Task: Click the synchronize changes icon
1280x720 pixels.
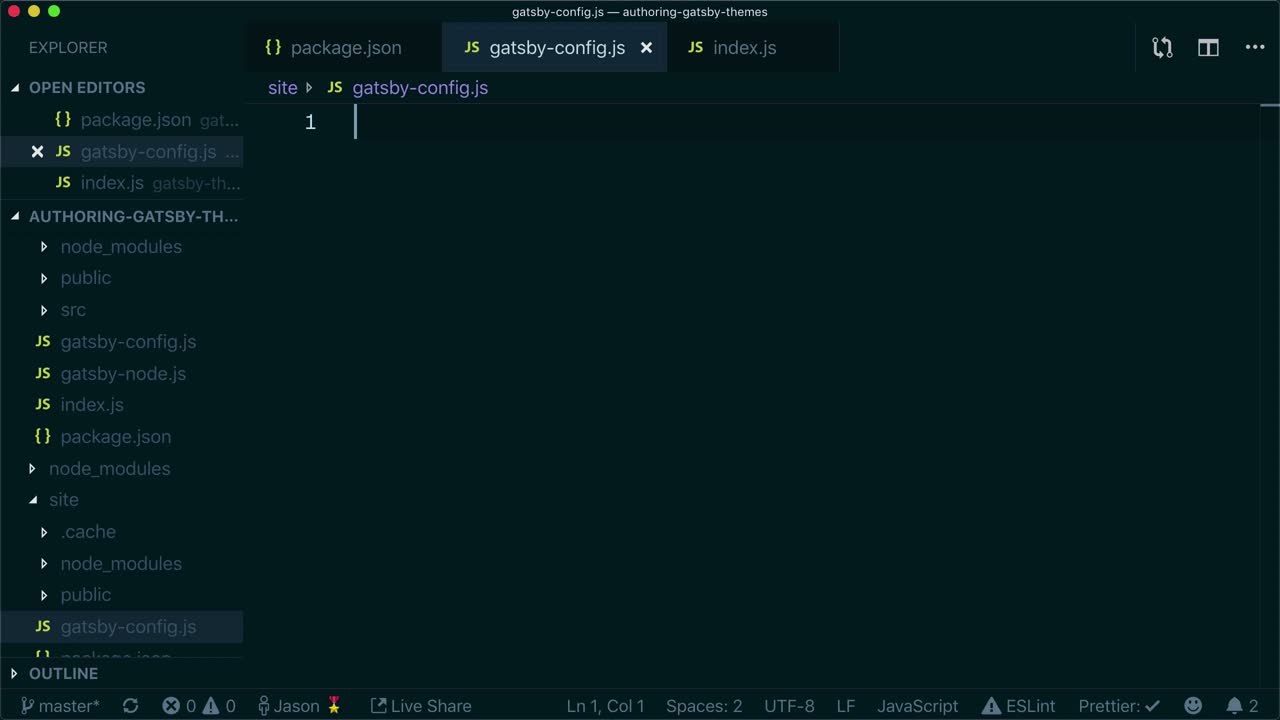Action: tap(130, 706)
